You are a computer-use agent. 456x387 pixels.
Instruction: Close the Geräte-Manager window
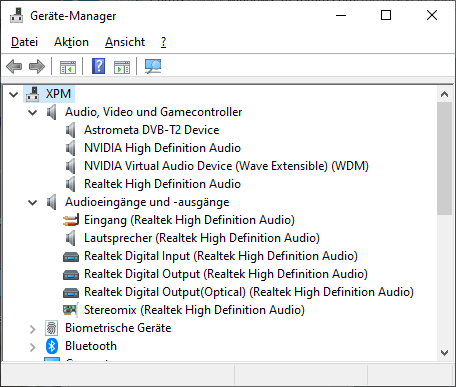432,15
